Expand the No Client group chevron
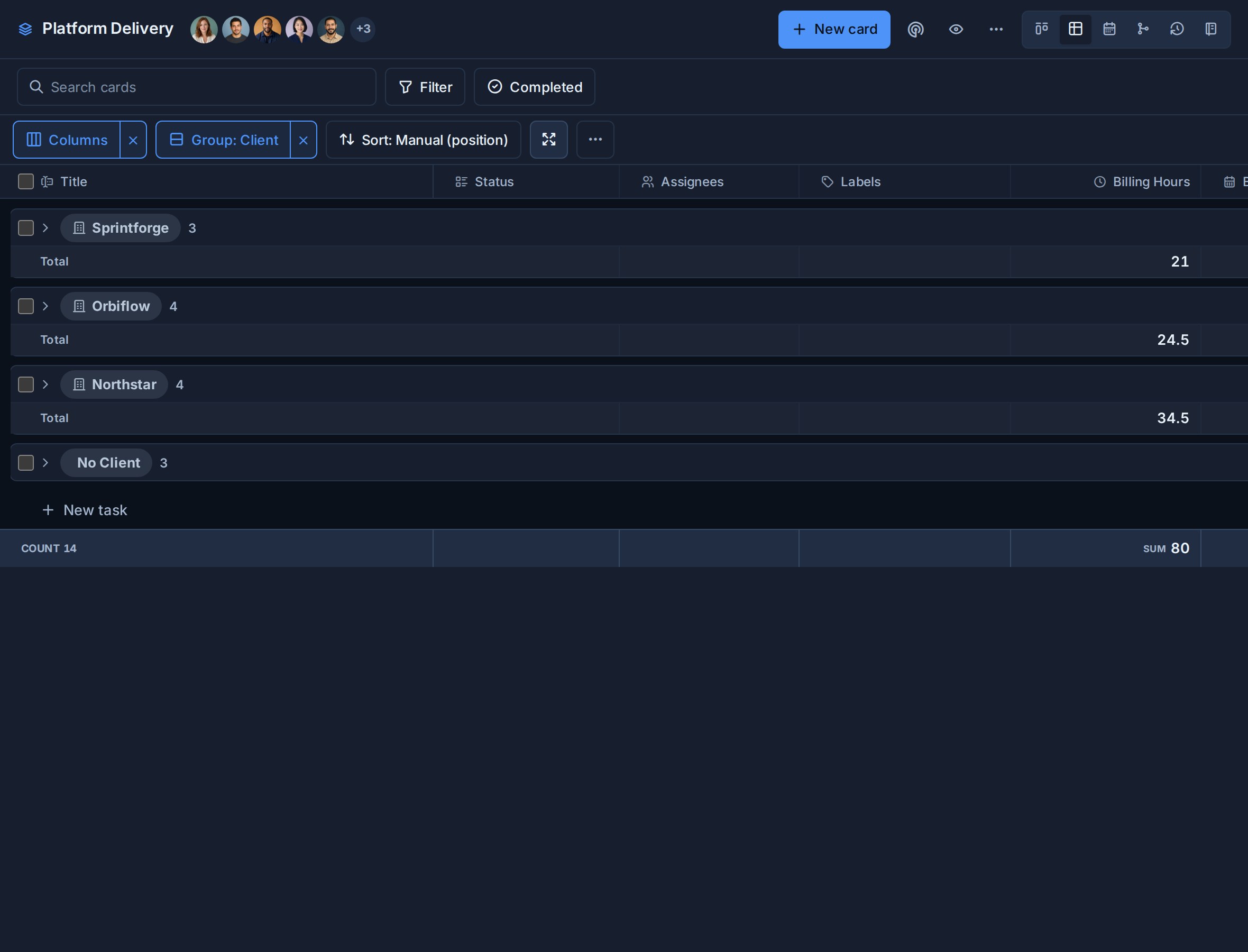 click(46, 462)
